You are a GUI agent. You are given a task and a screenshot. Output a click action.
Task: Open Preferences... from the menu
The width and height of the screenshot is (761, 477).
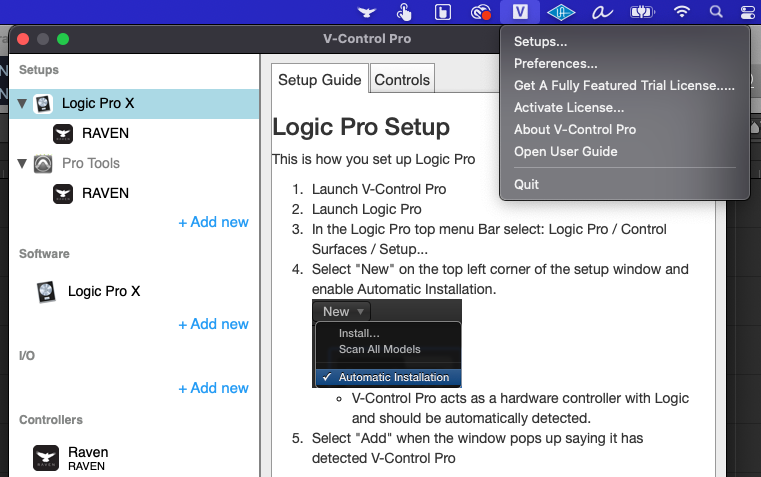(556, 64)
